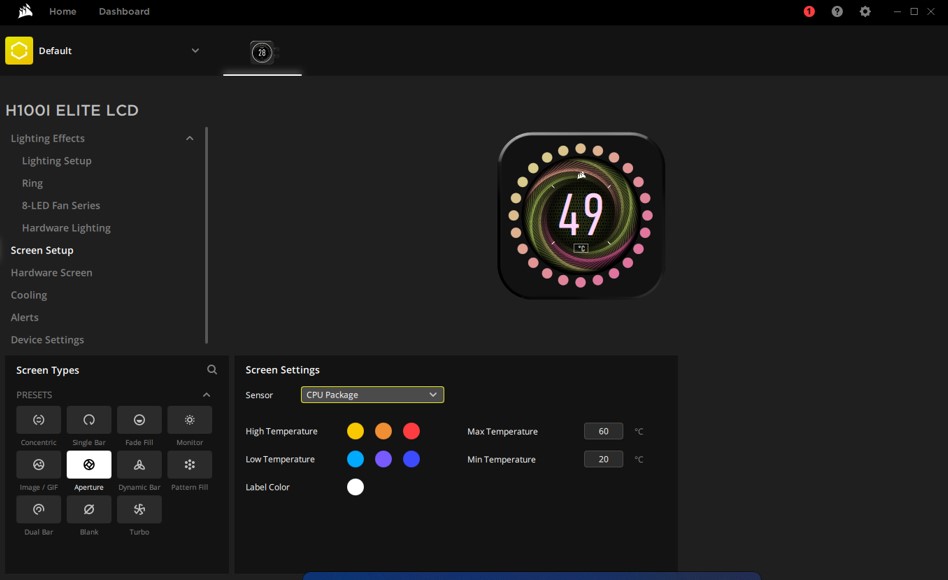Open 8-LED Fan Series
Screen dimensions: 948x580
[61, 206]
